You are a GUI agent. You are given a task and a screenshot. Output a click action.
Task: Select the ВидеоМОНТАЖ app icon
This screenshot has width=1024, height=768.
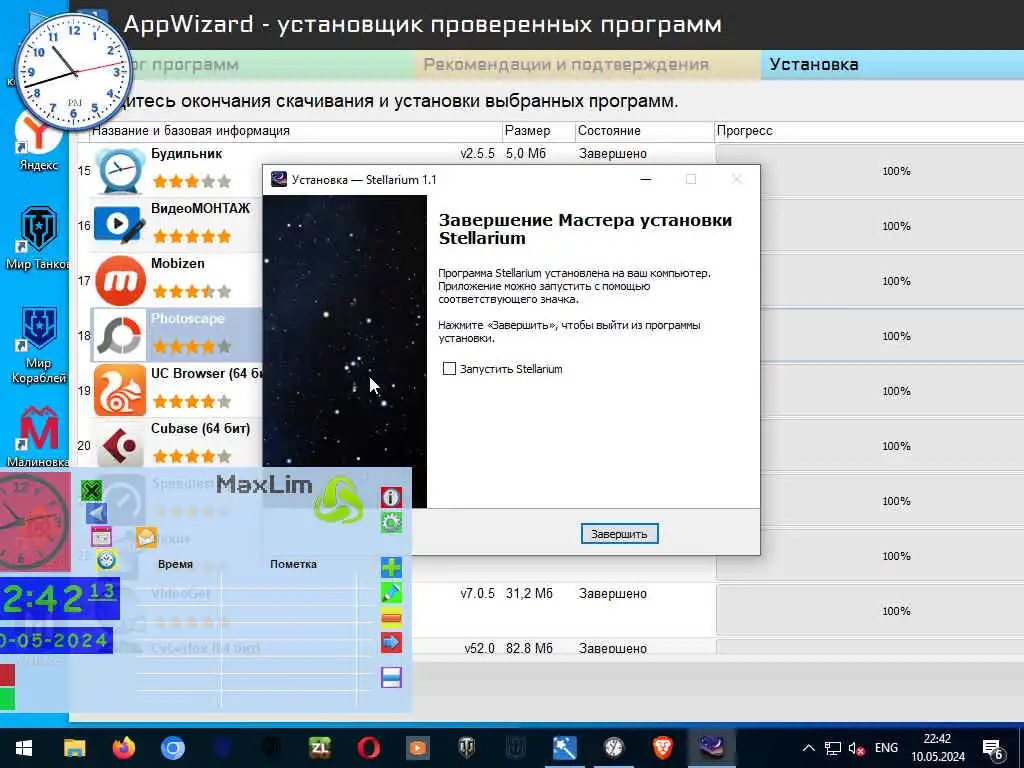[119, 225]
